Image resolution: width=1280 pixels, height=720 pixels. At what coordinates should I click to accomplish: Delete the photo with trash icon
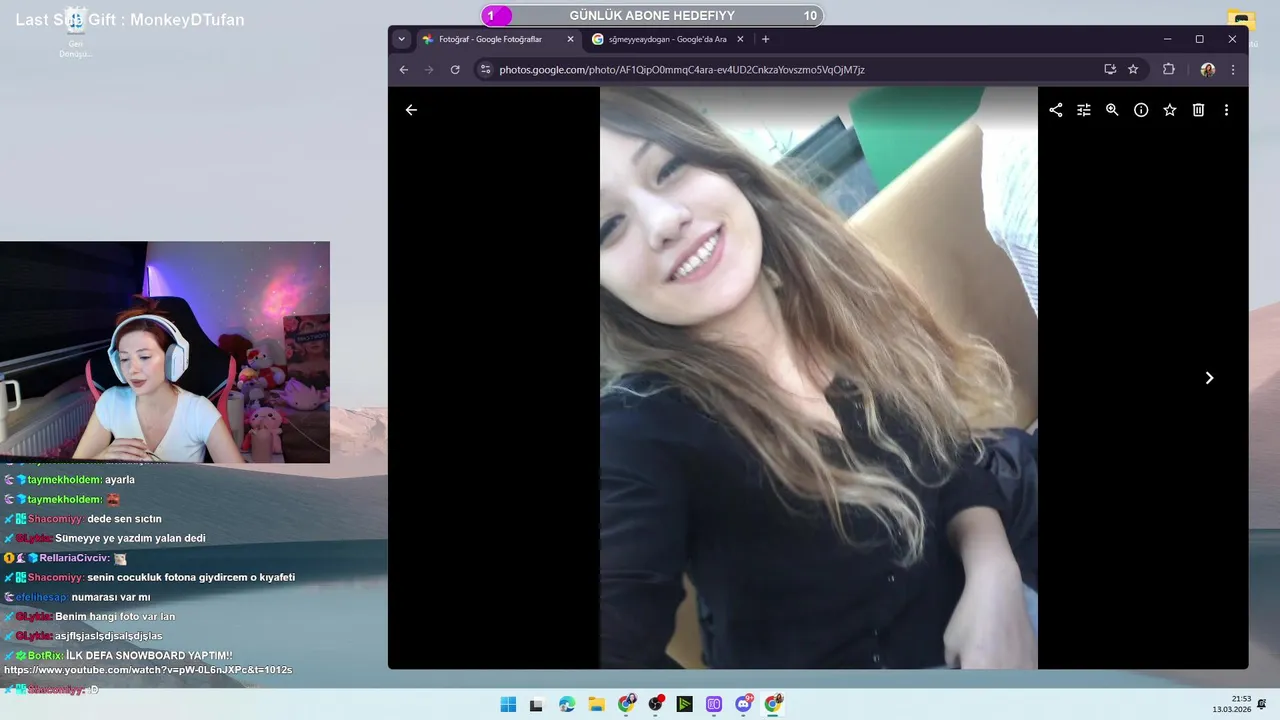coord(1198,110)
